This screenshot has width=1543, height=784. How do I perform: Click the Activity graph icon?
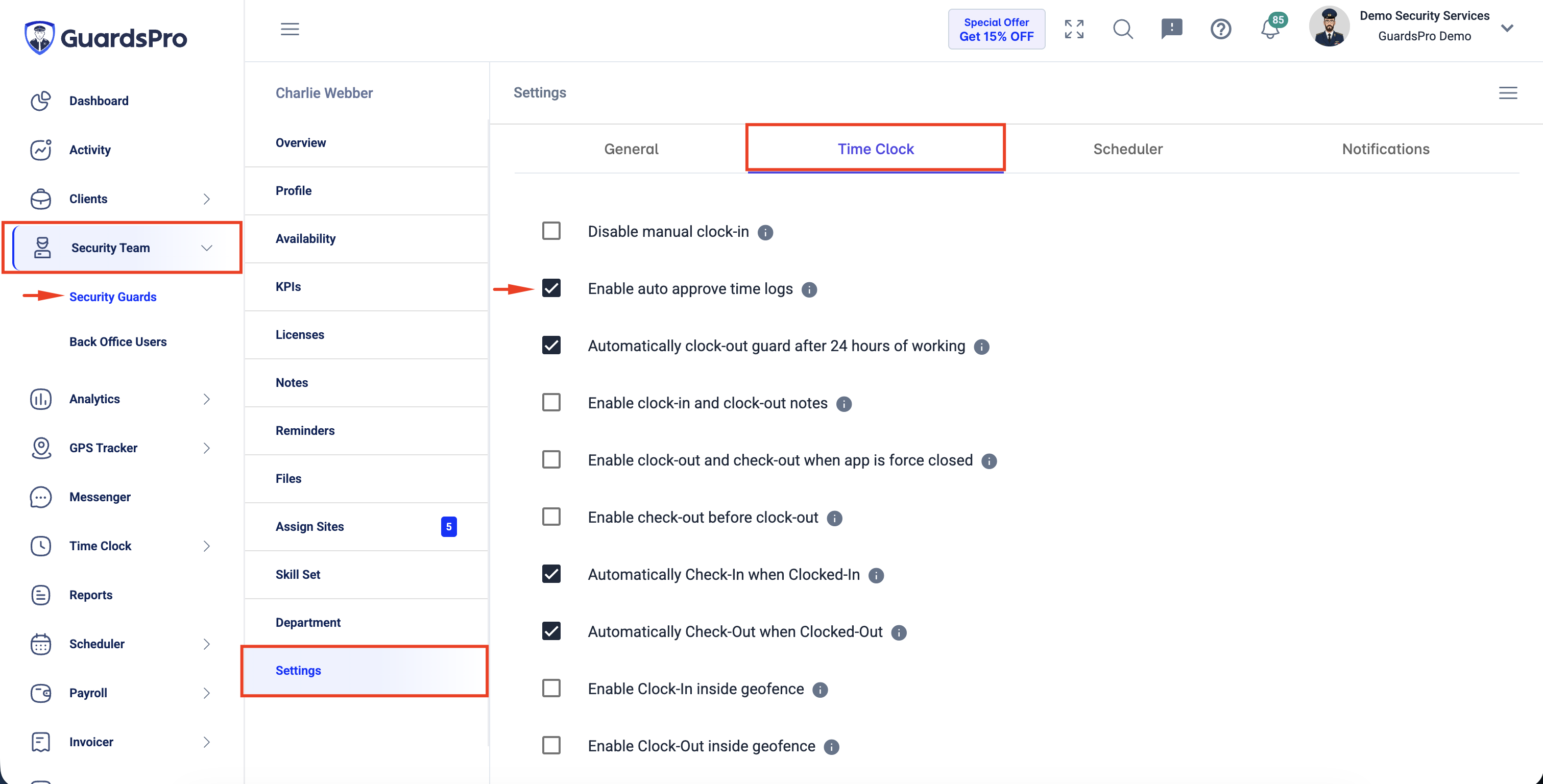click(x=41, y=150)
